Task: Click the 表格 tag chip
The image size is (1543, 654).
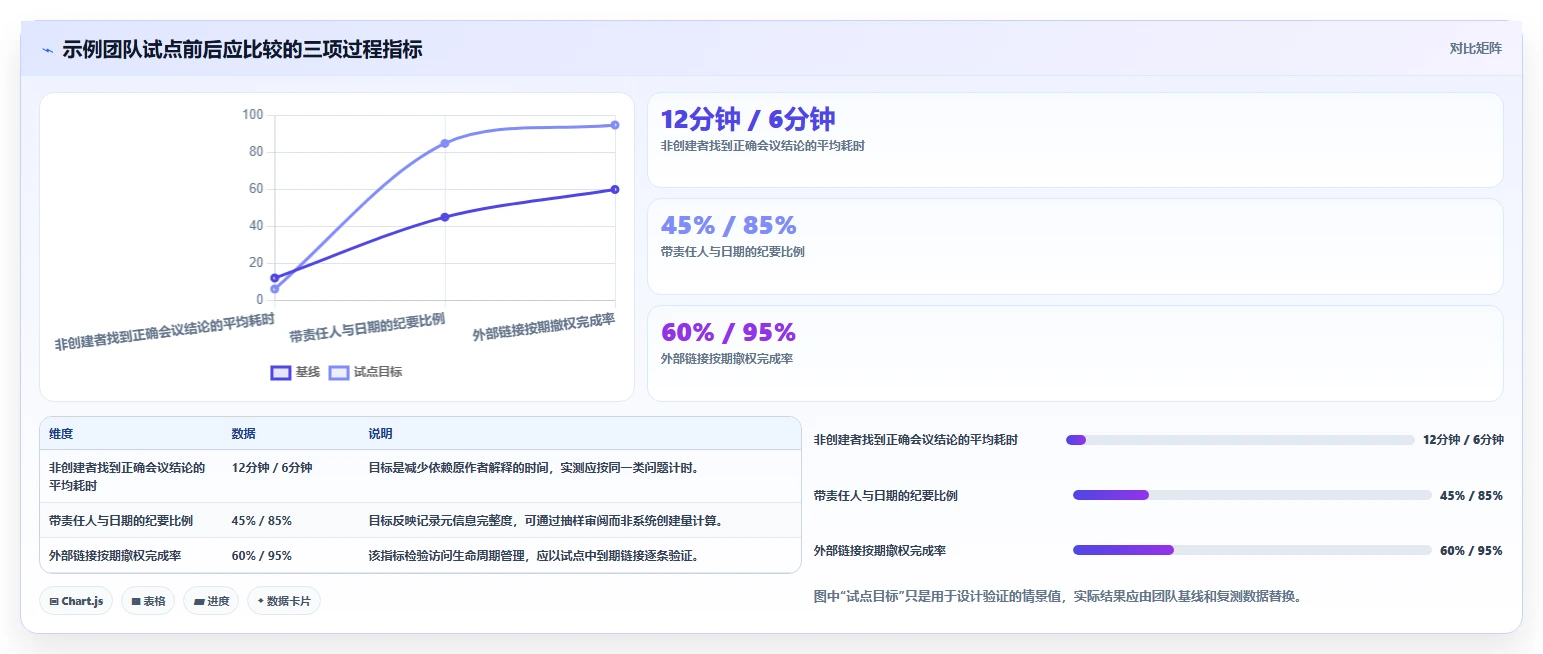Action: point(148,601)
